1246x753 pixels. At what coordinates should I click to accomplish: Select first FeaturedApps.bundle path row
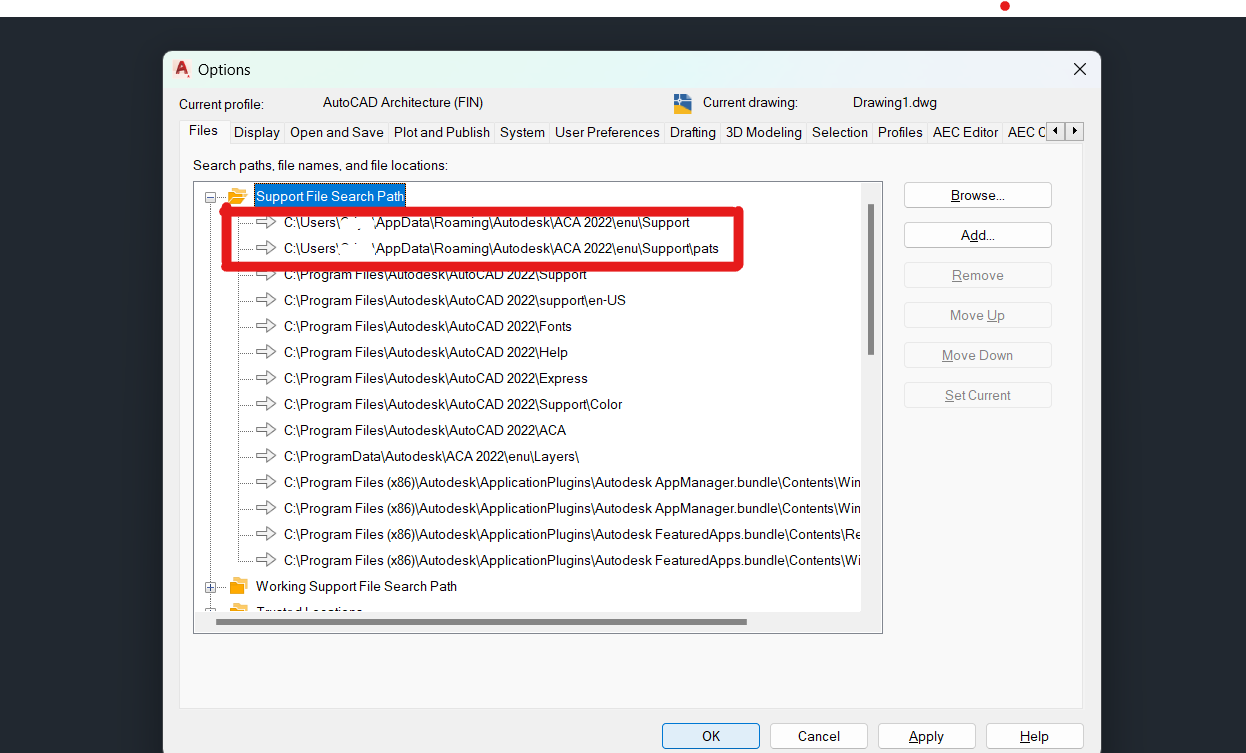[572, 535]
